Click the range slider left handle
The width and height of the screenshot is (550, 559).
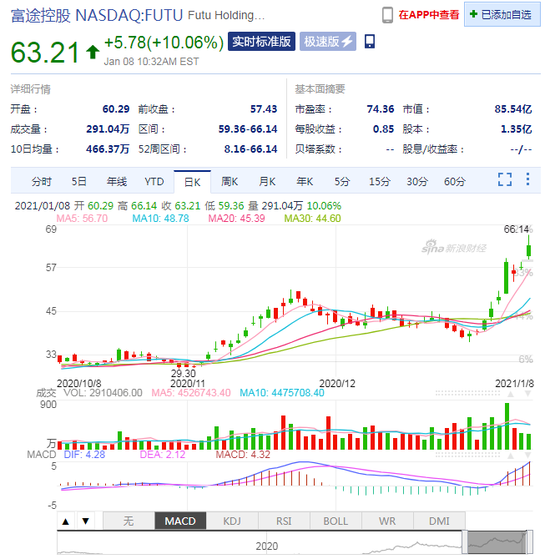(465, 542)
